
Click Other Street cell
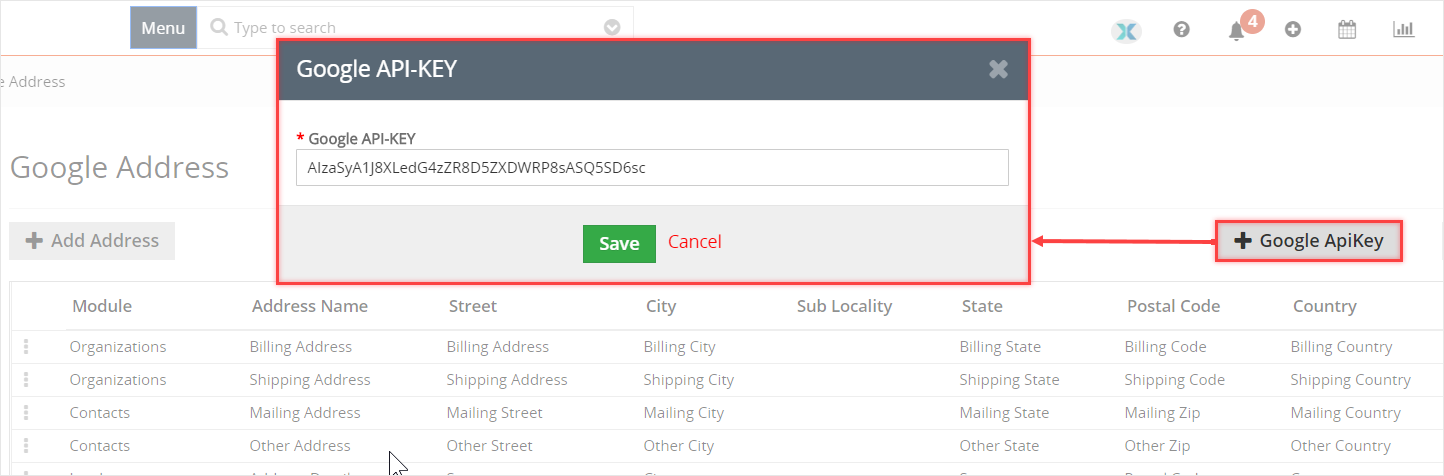click(490, 446)
